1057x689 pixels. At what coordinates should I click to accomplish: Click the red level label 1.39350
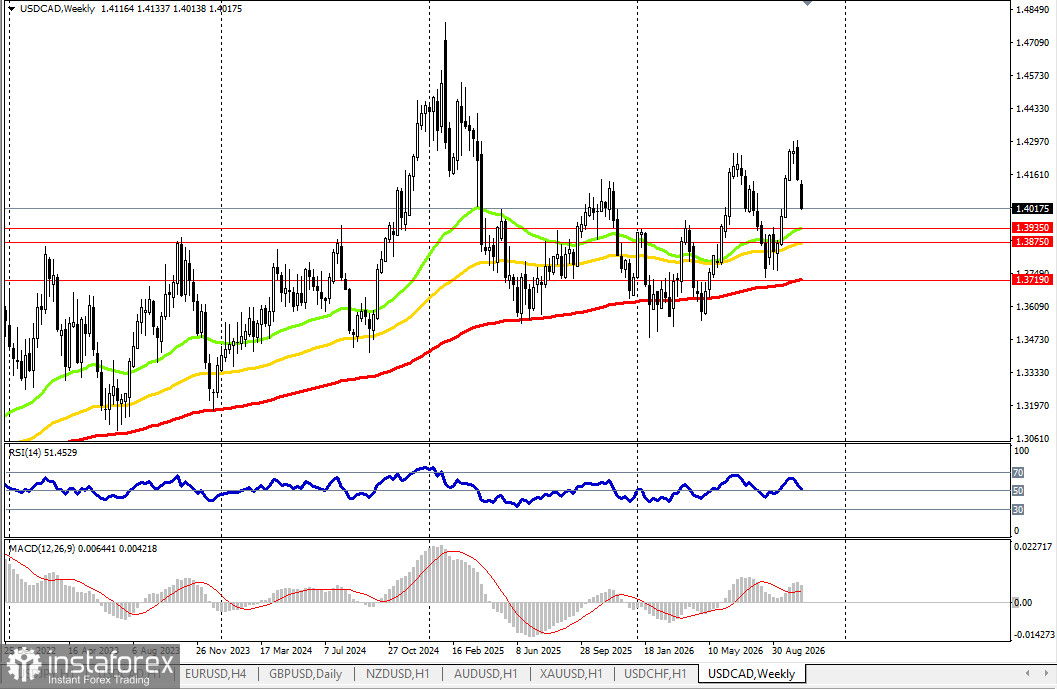coord(1032,229)
